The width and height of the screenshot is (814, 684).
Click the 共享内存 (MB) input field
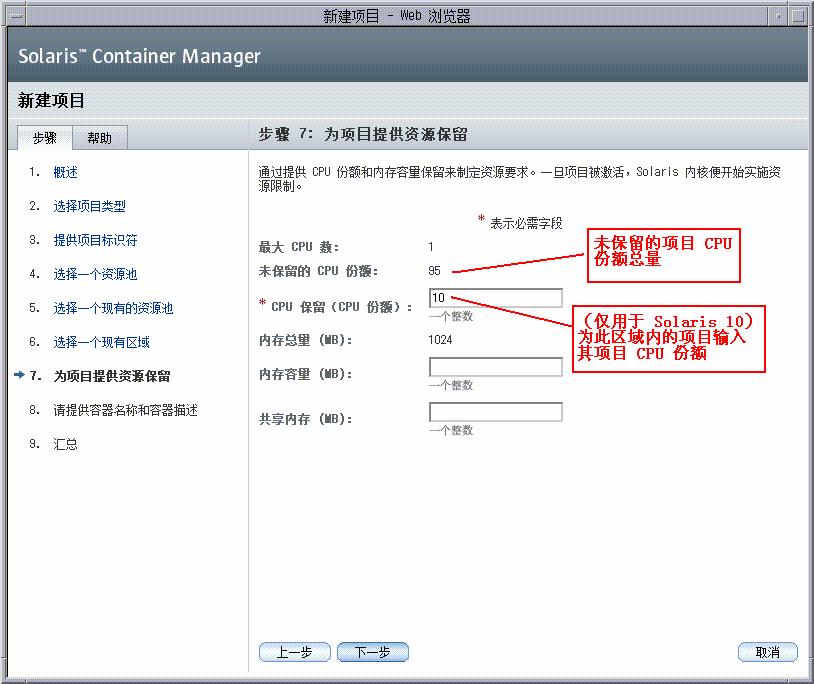pos(496,412)
